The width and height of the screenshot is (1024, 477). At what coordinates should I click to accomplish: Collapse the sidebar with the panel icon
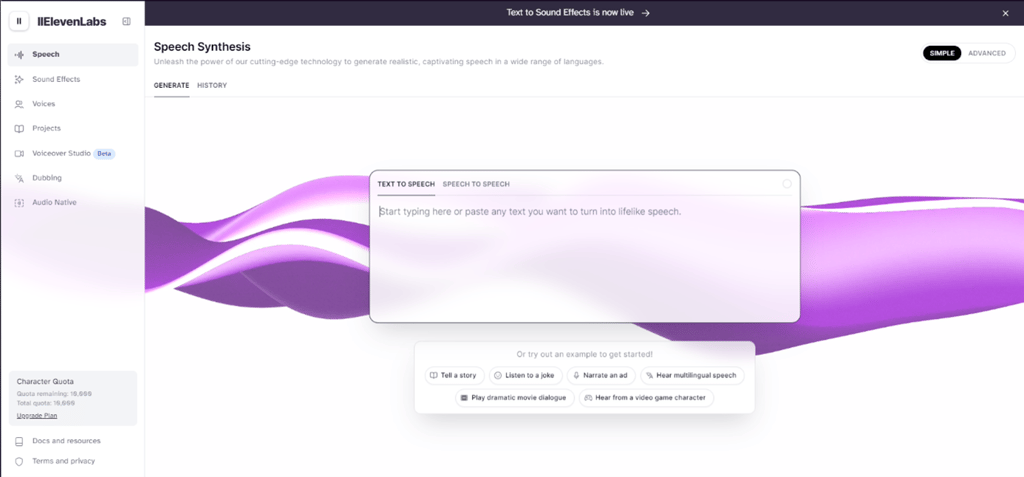pos(127,21)
